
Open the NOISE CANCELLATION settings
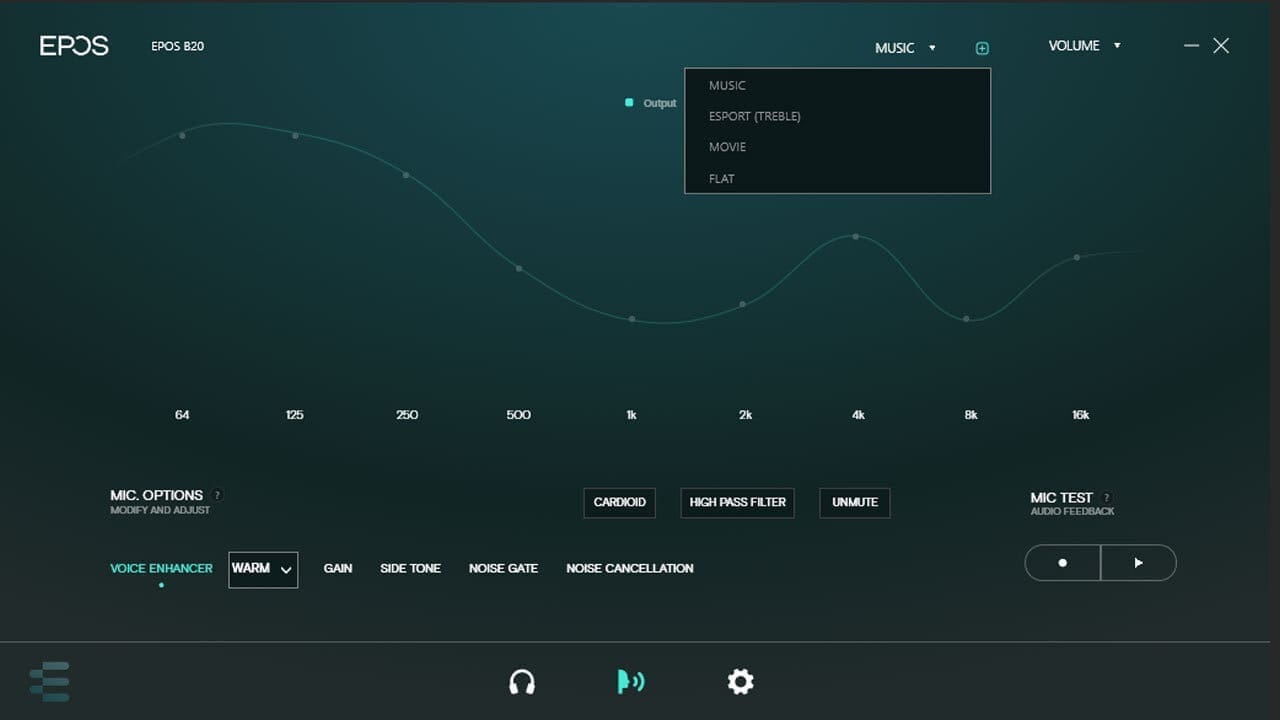click(x=629, y=568)
